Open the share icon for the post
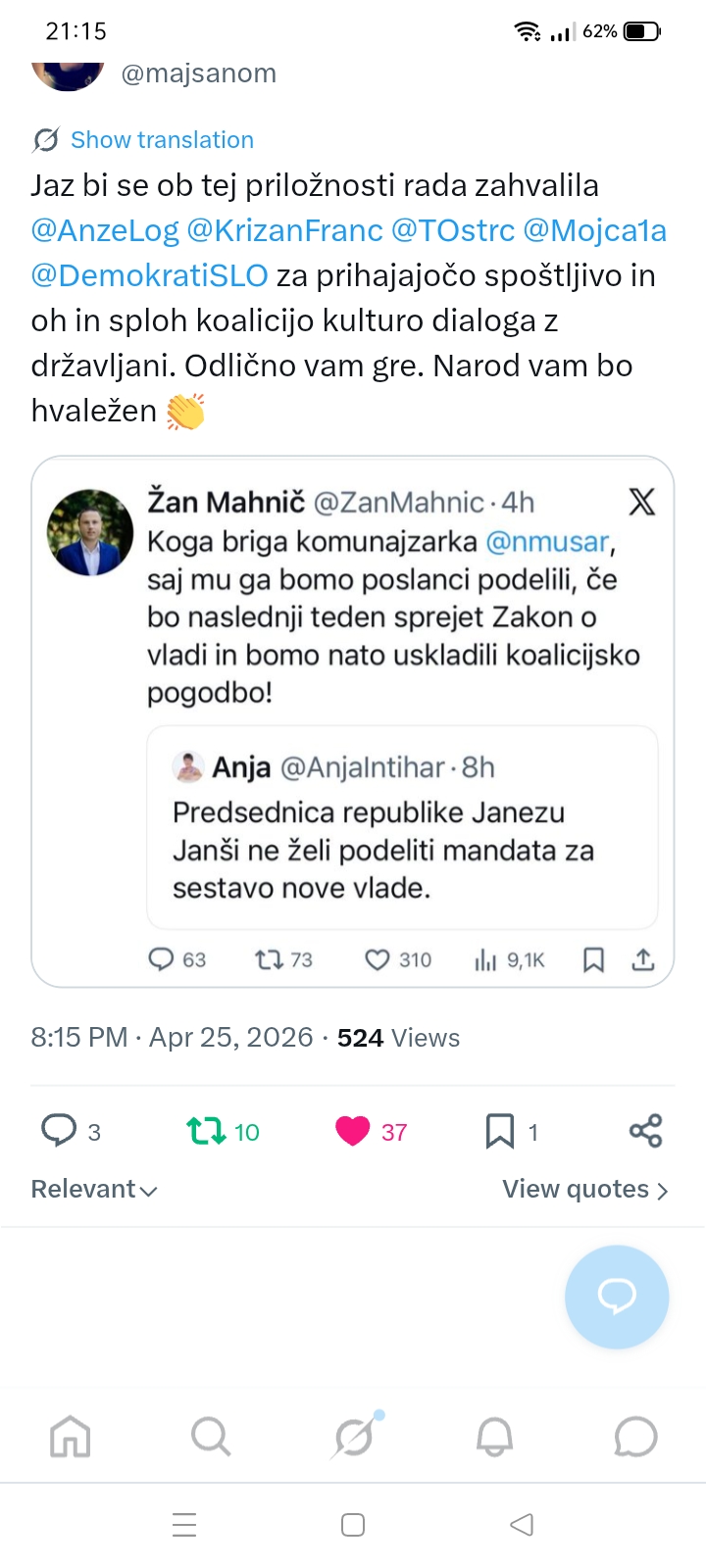This screenshot has width=706, height=1568. [645, 1131]
